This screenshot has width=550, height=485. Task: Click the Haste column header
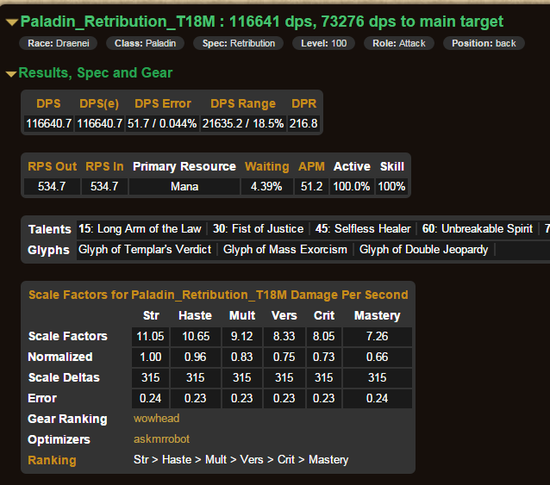tap(195, 316)
